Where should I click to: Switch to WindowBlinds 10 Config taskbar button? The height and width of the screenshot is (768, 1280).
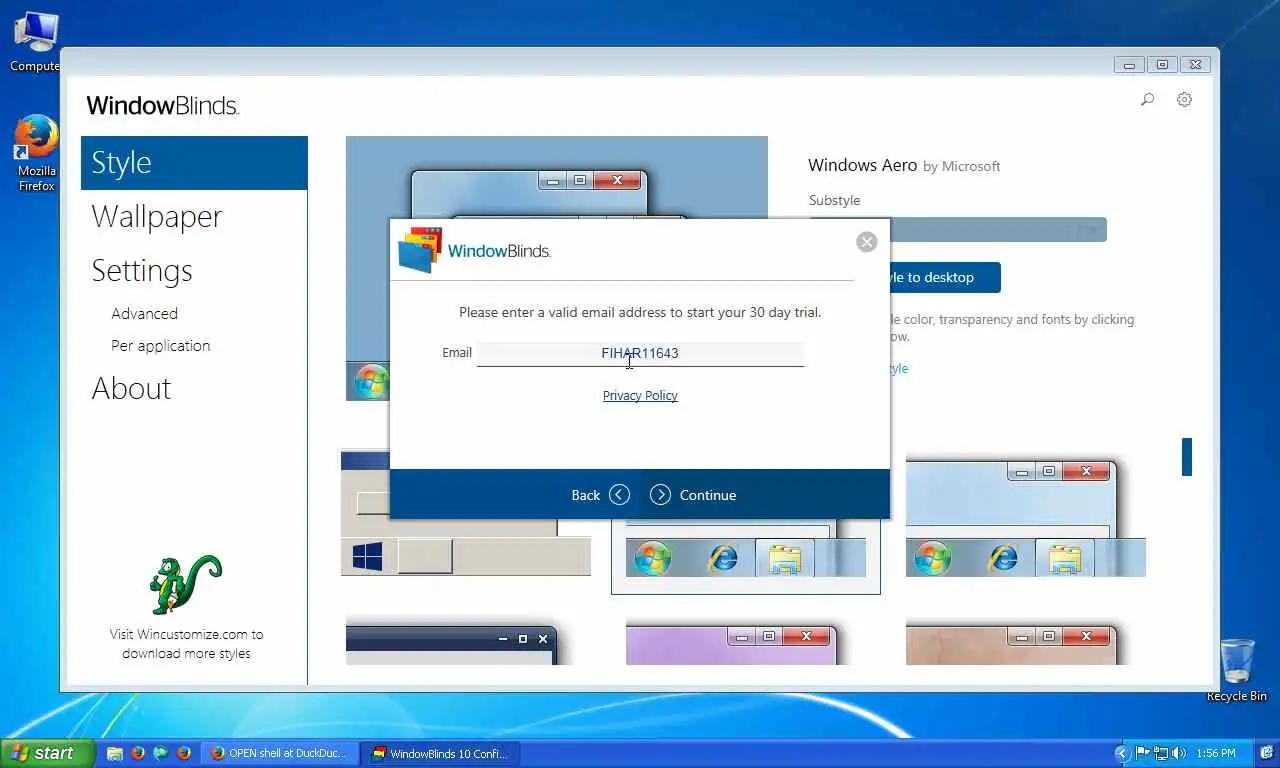tap(440, 753)
